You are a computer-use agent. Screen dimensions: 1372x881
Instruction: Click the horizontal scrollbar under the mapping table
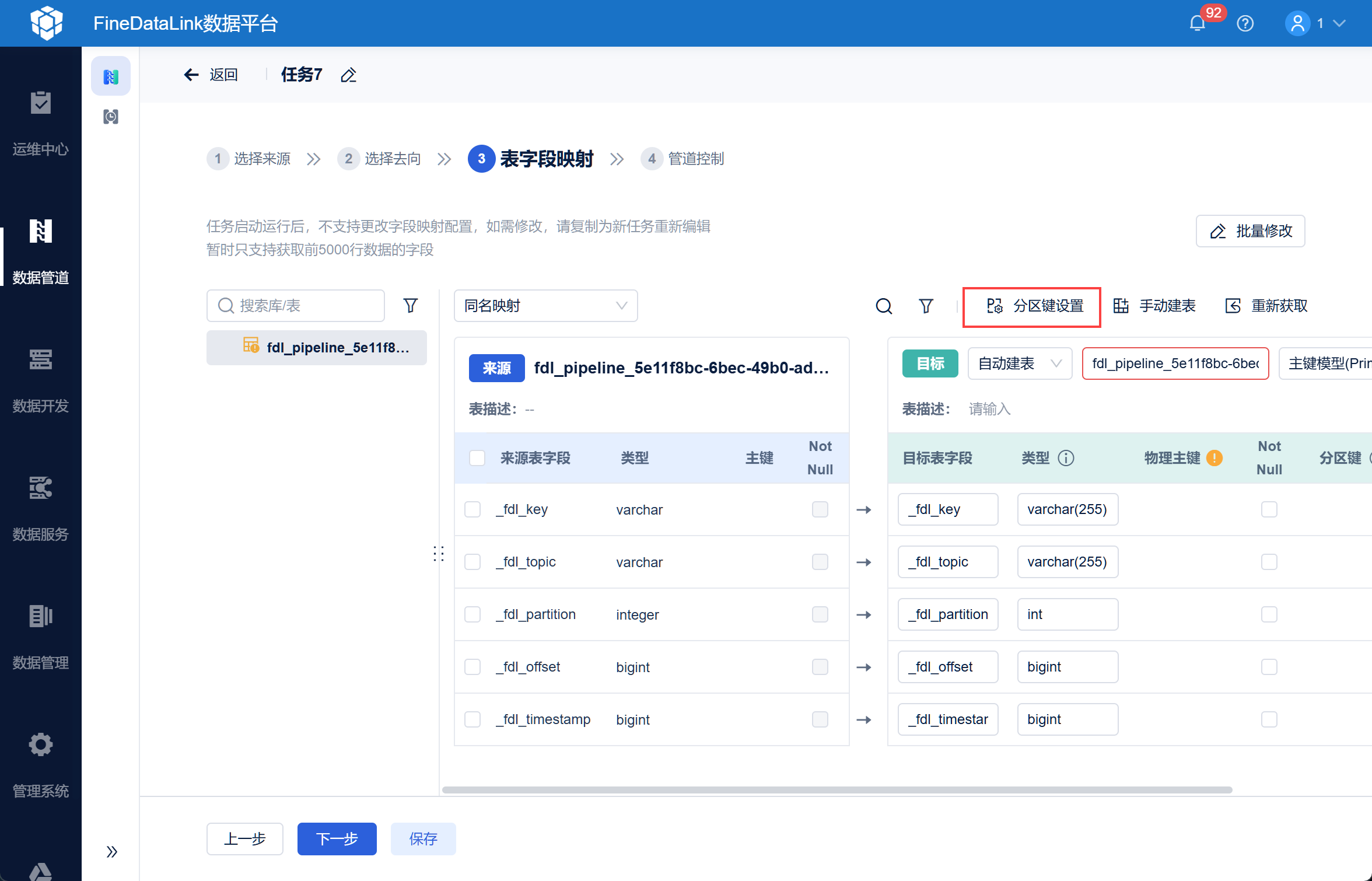[837, 790]
